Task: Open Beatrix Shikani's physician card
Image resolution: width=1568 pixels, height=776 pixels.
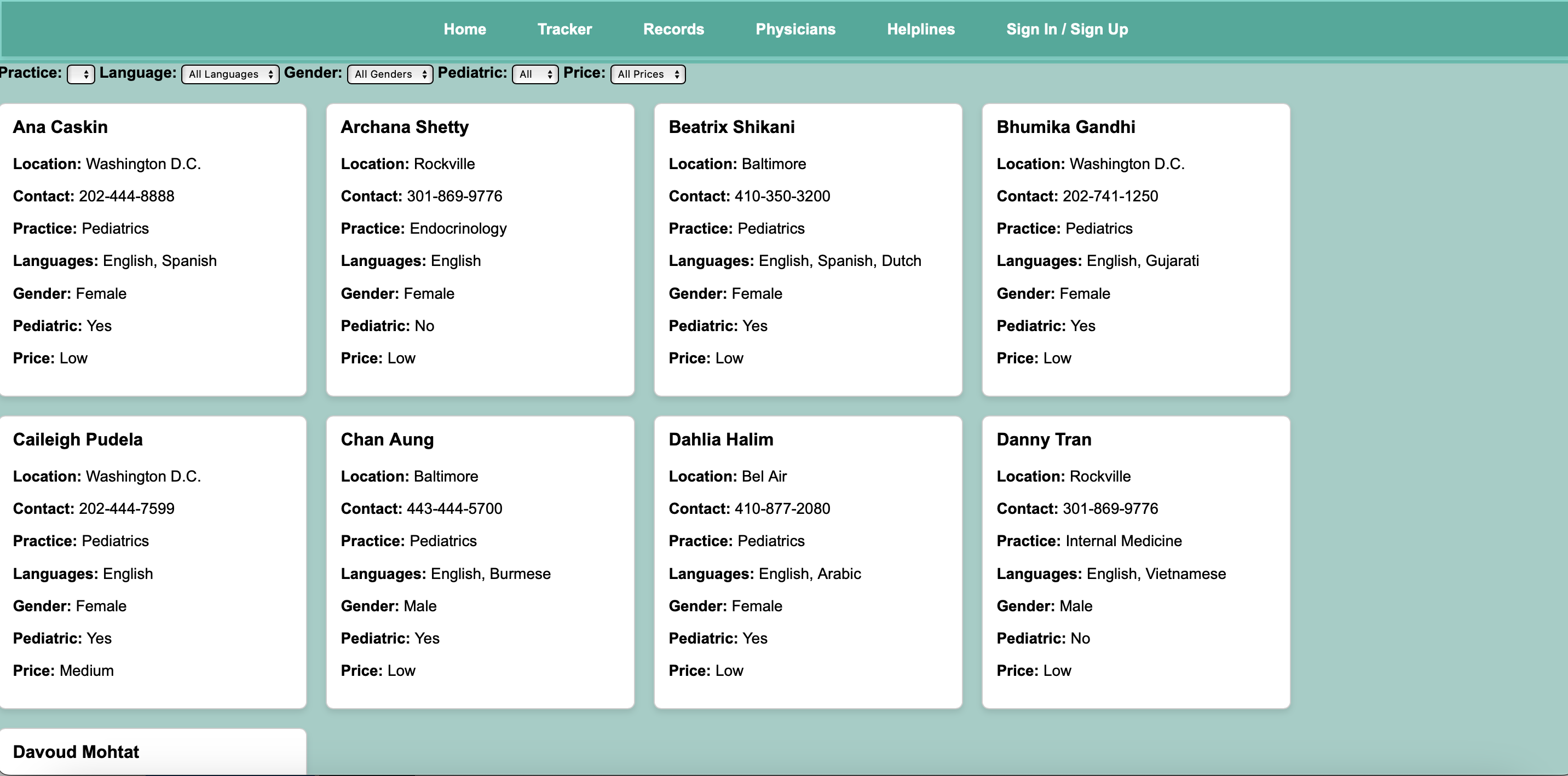Action: coord(808,250)
